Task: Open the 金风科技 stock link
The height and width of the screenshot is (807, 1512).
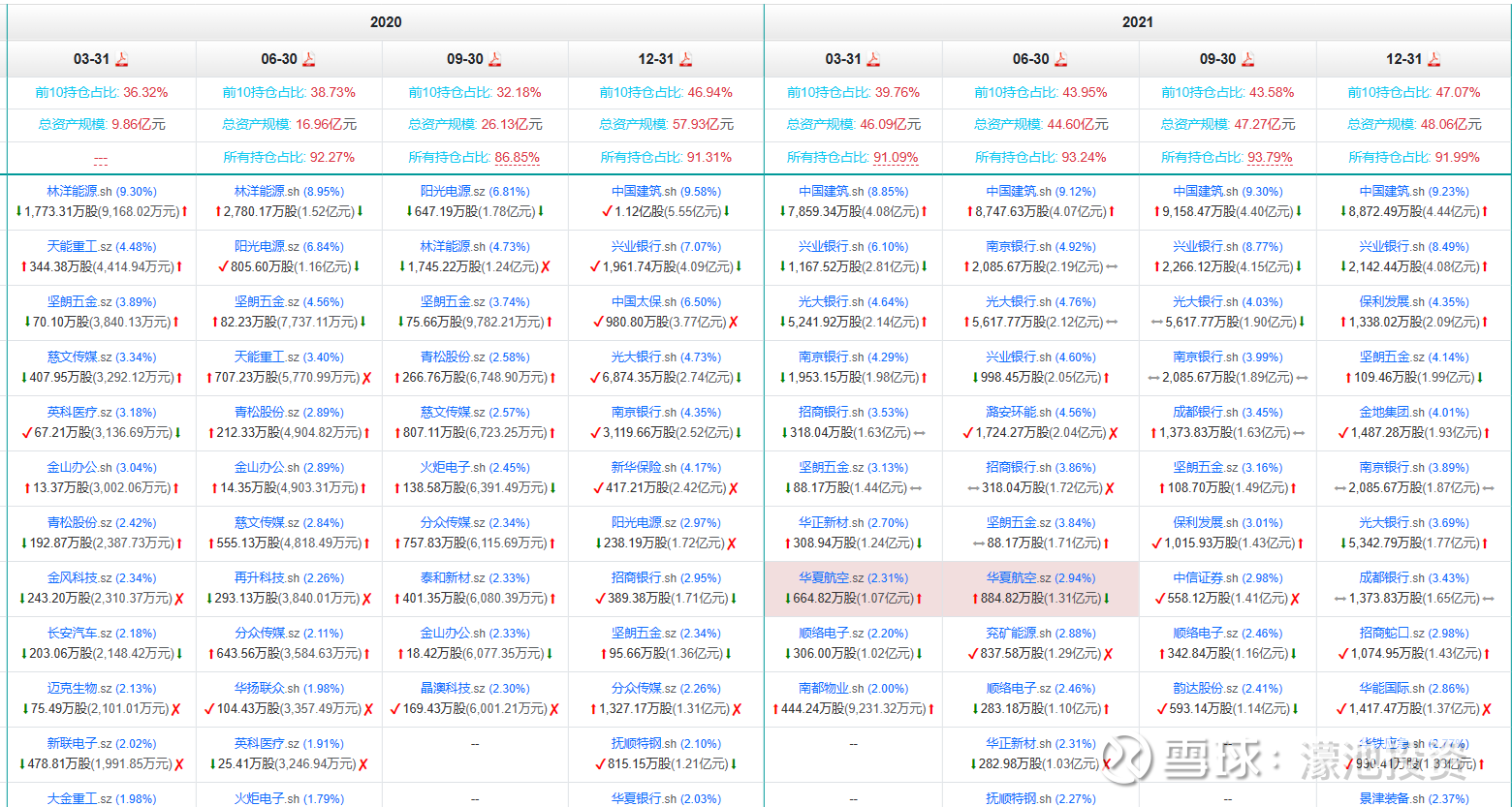Action: point(73,578)
